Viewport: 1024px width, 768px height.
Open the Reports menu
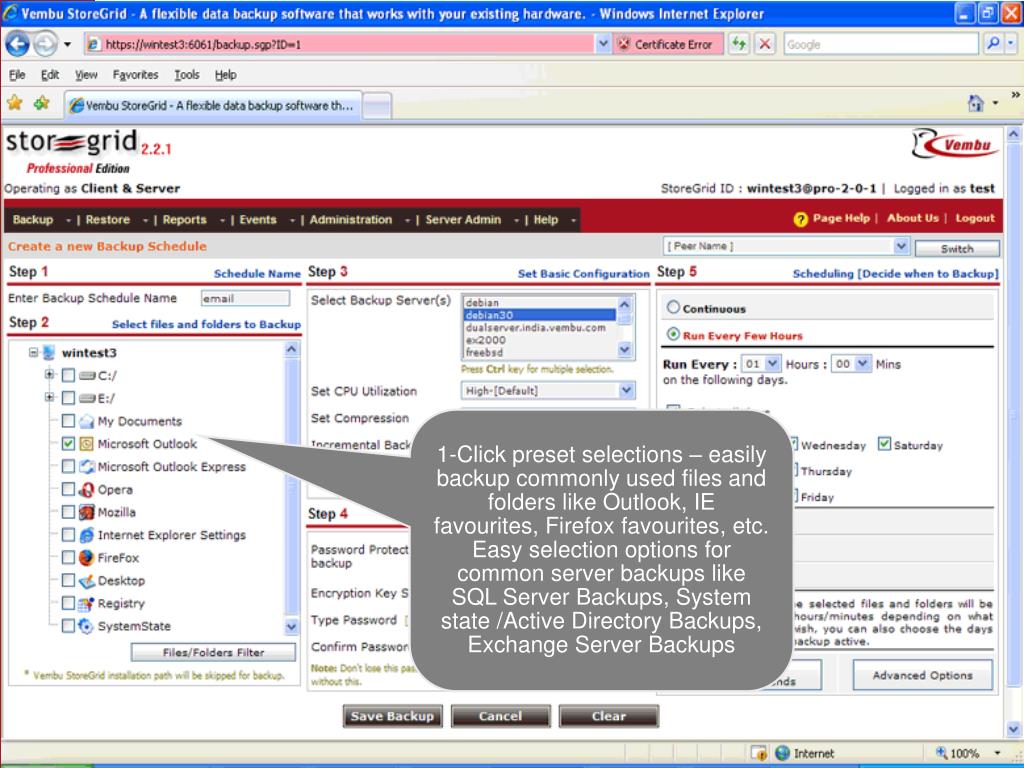tap(184, 220)
